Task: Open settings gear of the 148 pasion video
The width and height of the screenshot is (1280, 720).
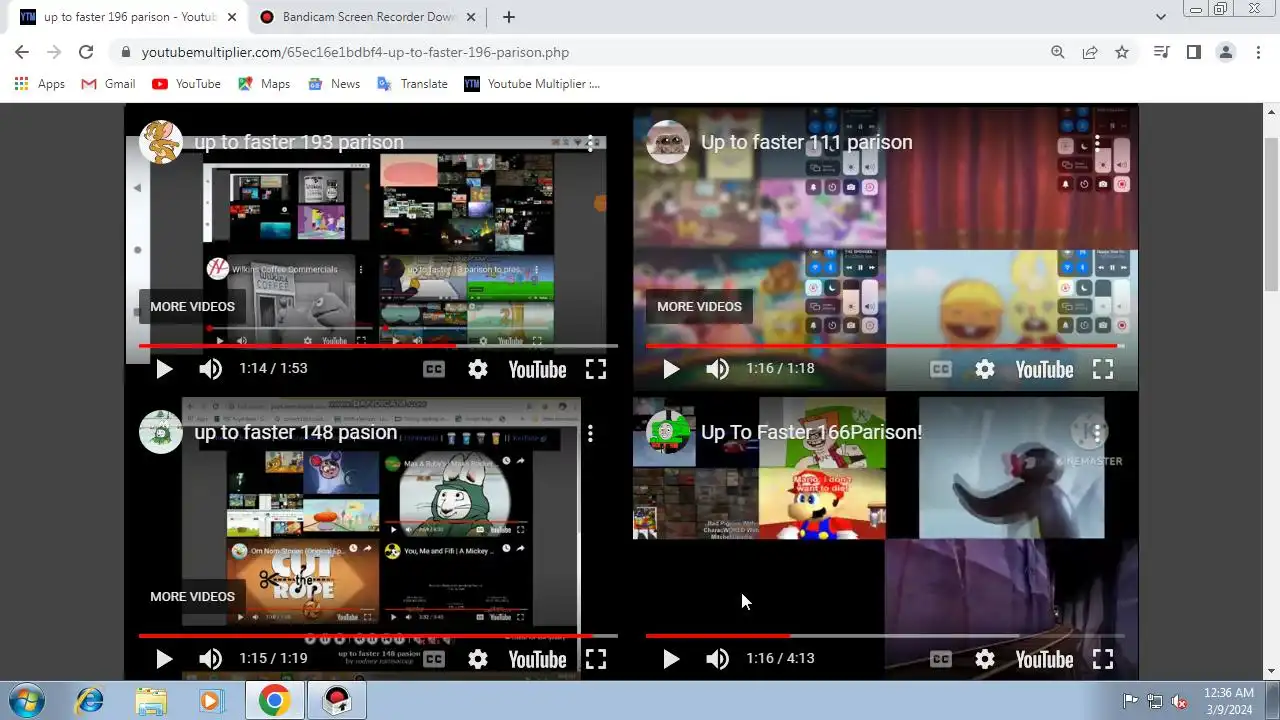Action: point(478,659)
